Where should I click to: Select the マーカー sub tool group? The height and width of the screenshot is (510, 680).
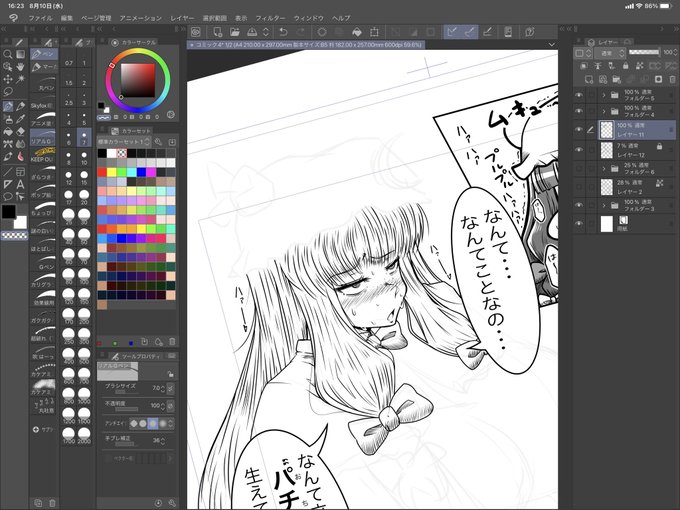[x=44, y=67]
